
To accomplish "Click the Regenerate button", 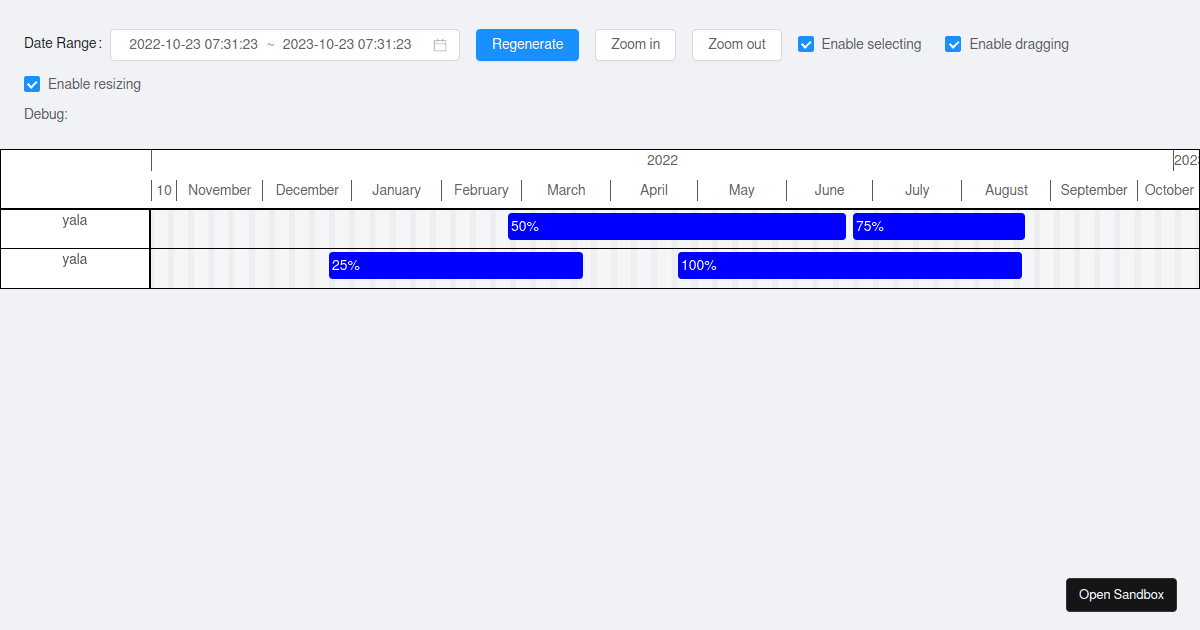I will pyautogui.click(x=527, y=44).
